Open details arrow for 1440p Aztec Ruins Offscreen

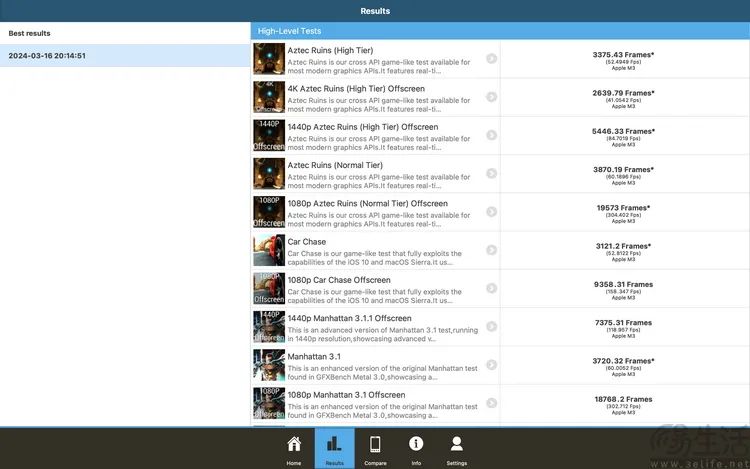[x=491, y=135]
